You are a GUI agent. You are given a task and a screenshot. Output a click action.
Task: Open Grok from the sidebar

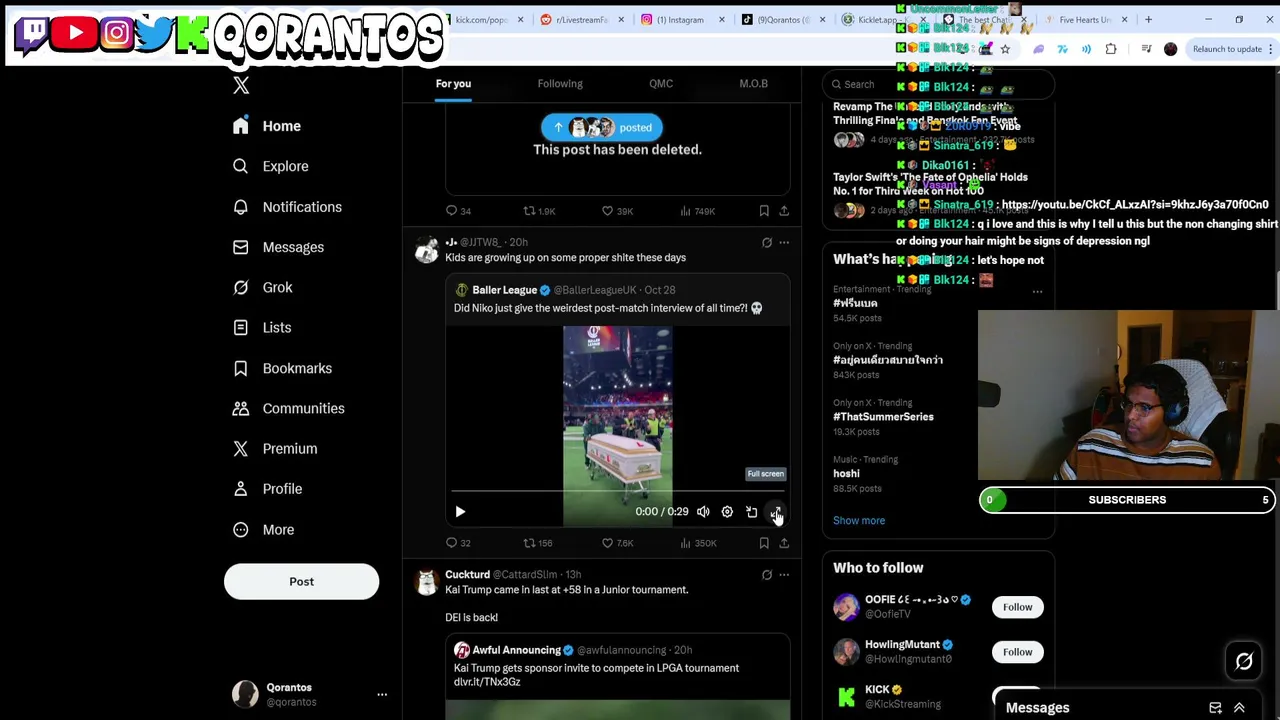(x=262, y=287)
